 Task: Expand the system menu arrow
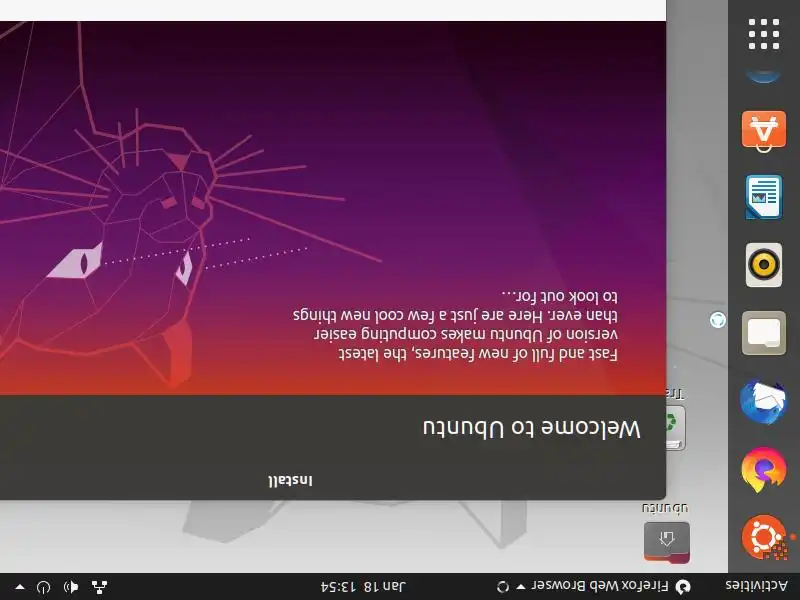(x=20, y=587)
